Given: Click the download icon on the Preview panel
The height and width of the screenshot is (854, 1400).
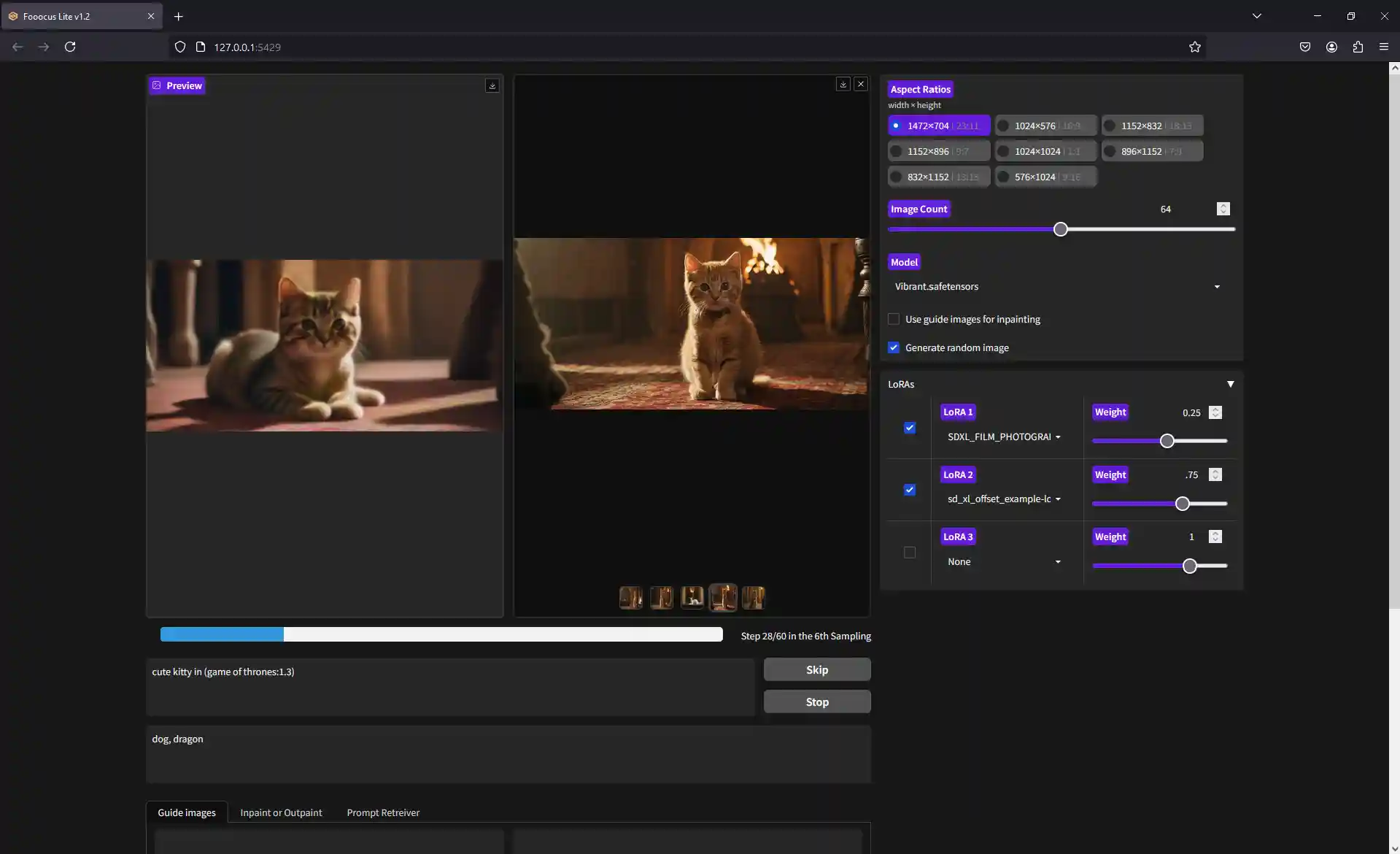Looking at the screenshot, I should [492, 85].
